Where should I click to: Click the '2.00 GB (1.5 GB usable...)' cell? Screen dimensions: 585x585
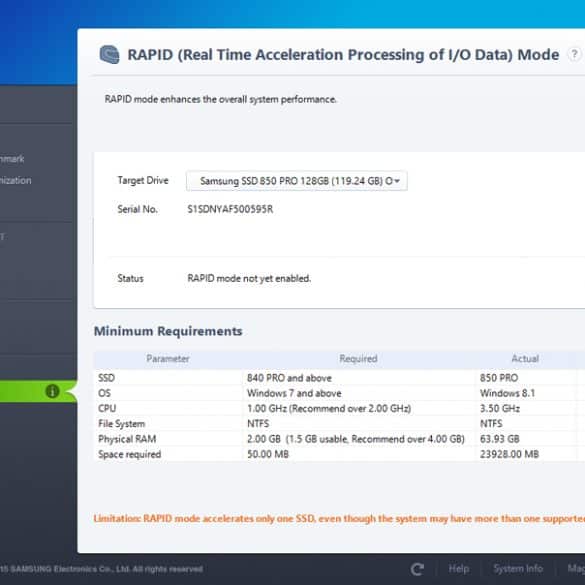[x=356, y=439]
